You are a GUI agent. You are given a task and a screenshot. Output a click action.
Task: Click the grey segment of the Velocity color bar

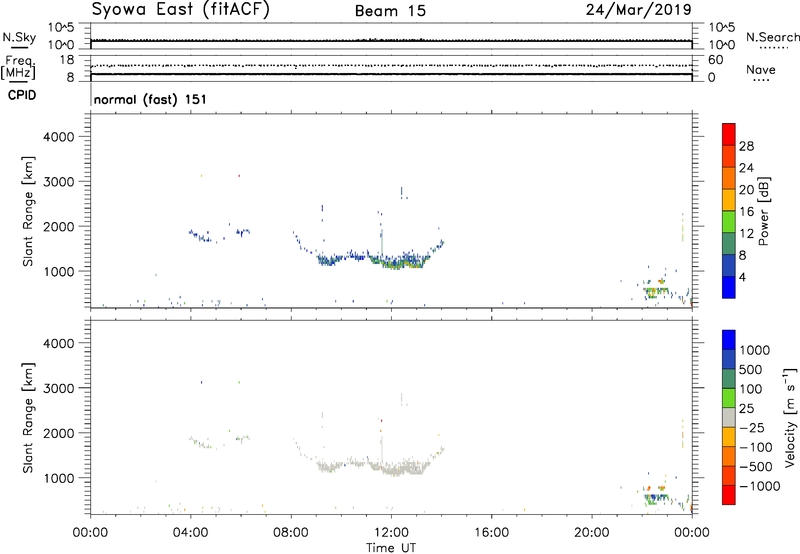pos(729,418)
